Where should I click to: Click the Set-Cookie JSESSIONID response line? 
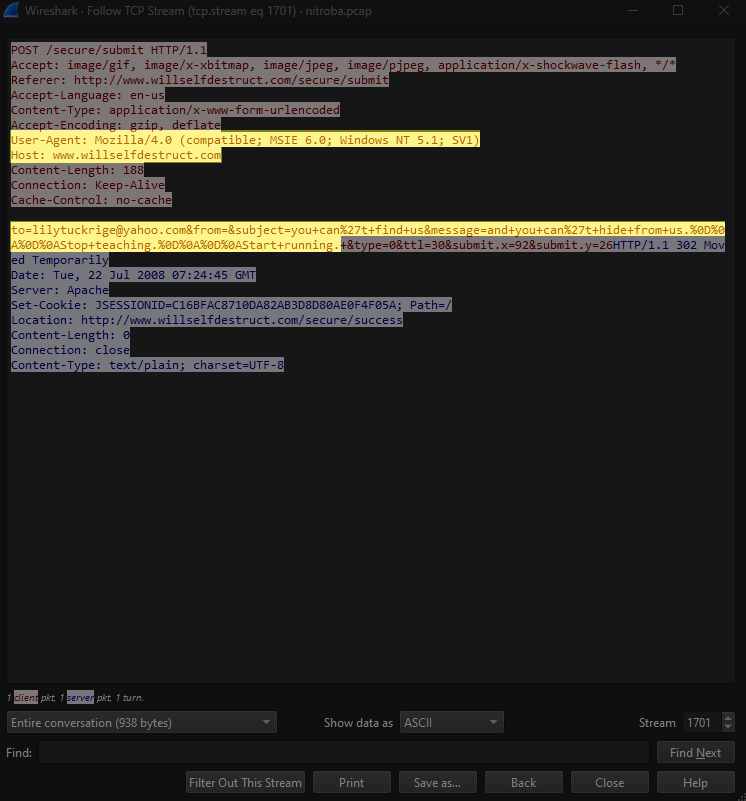[230, 305]
